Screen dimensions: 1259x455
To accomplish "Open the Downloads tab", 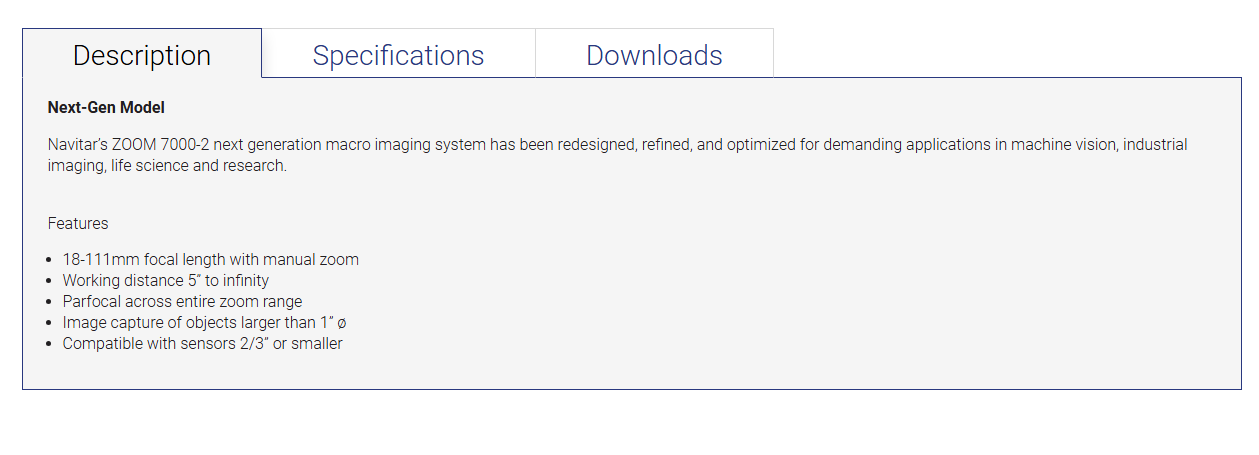I will coord(654,54).
